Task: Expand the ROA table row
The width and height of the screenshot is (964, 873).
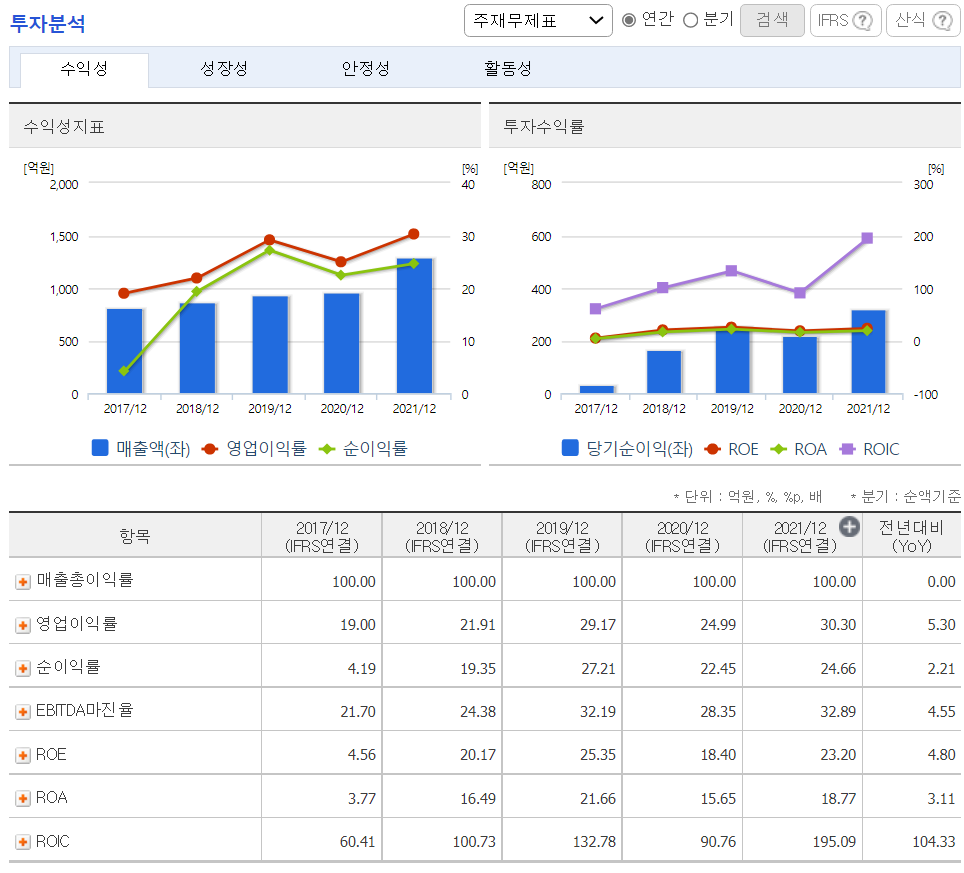Action: pos(23,799)
